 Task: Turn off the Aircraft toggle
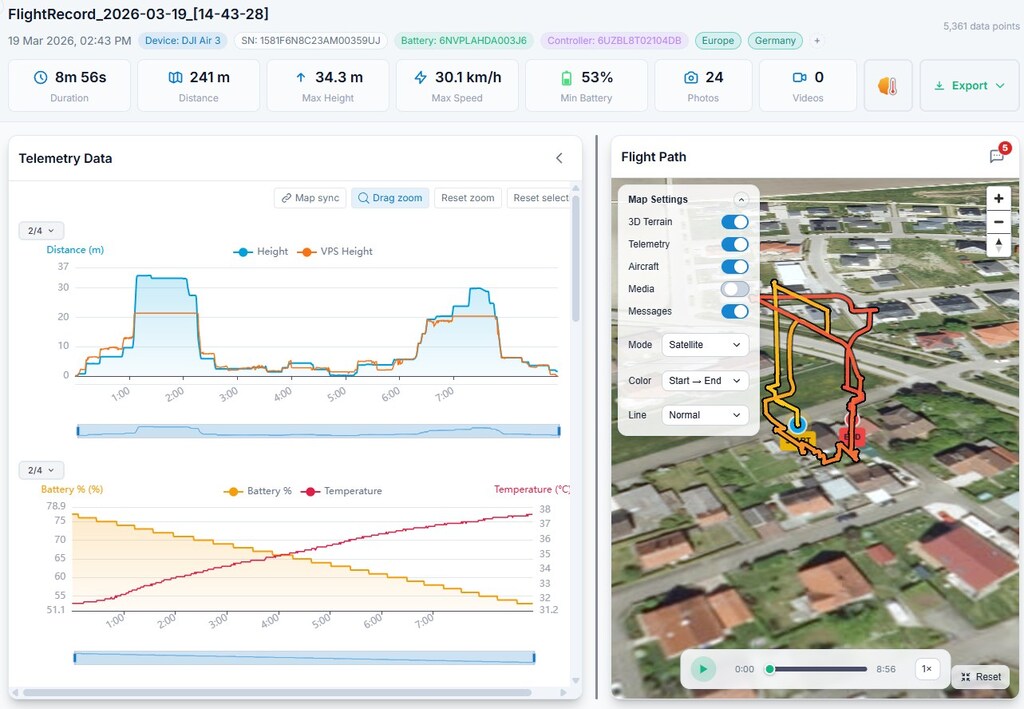[734, 267]
